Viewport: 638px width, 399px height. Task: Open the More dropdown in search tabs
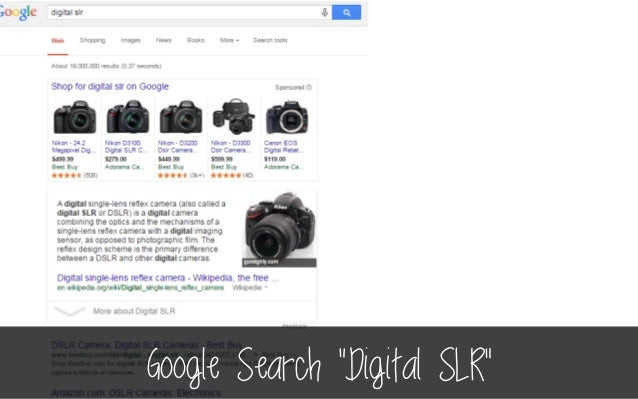pos(229,40)
